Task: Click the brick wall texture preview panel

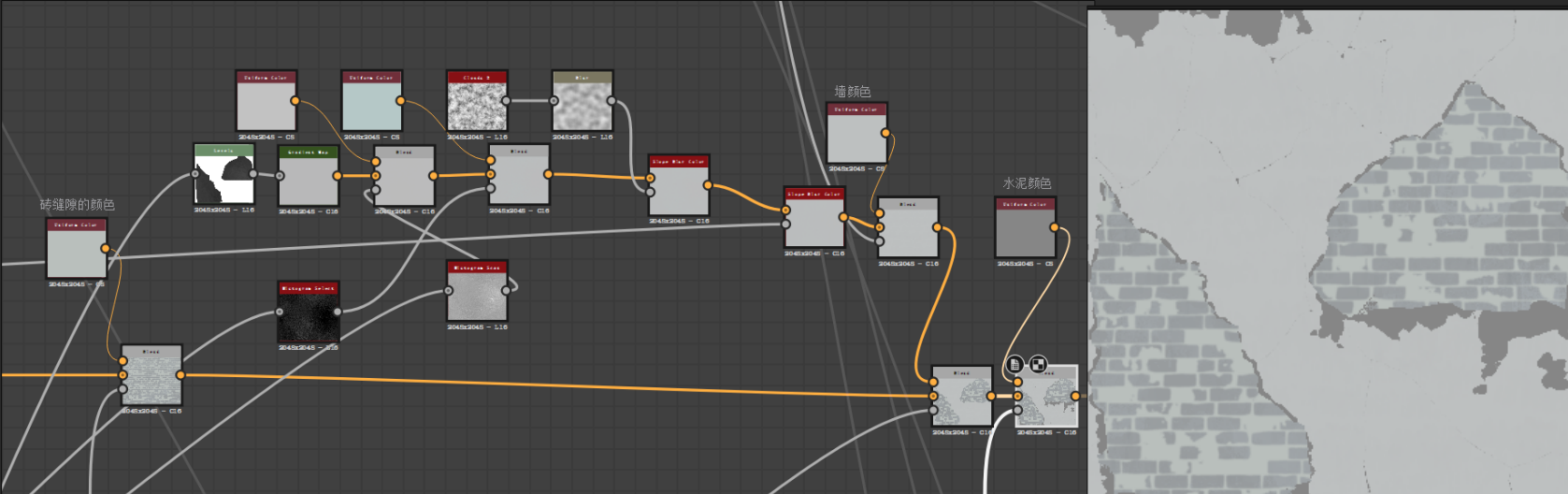Action: (1328, 251)
